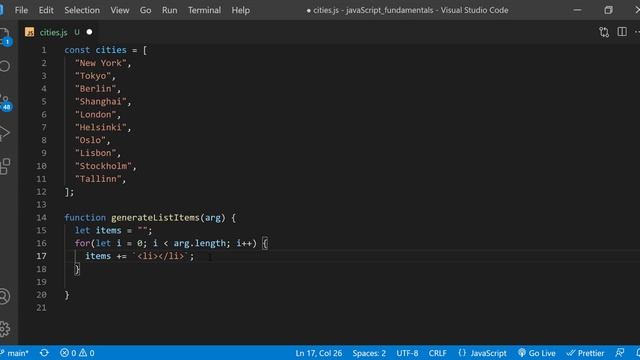Click the "Lisbon" string on line 9
640x360 pixels.
tap(95, 153)
